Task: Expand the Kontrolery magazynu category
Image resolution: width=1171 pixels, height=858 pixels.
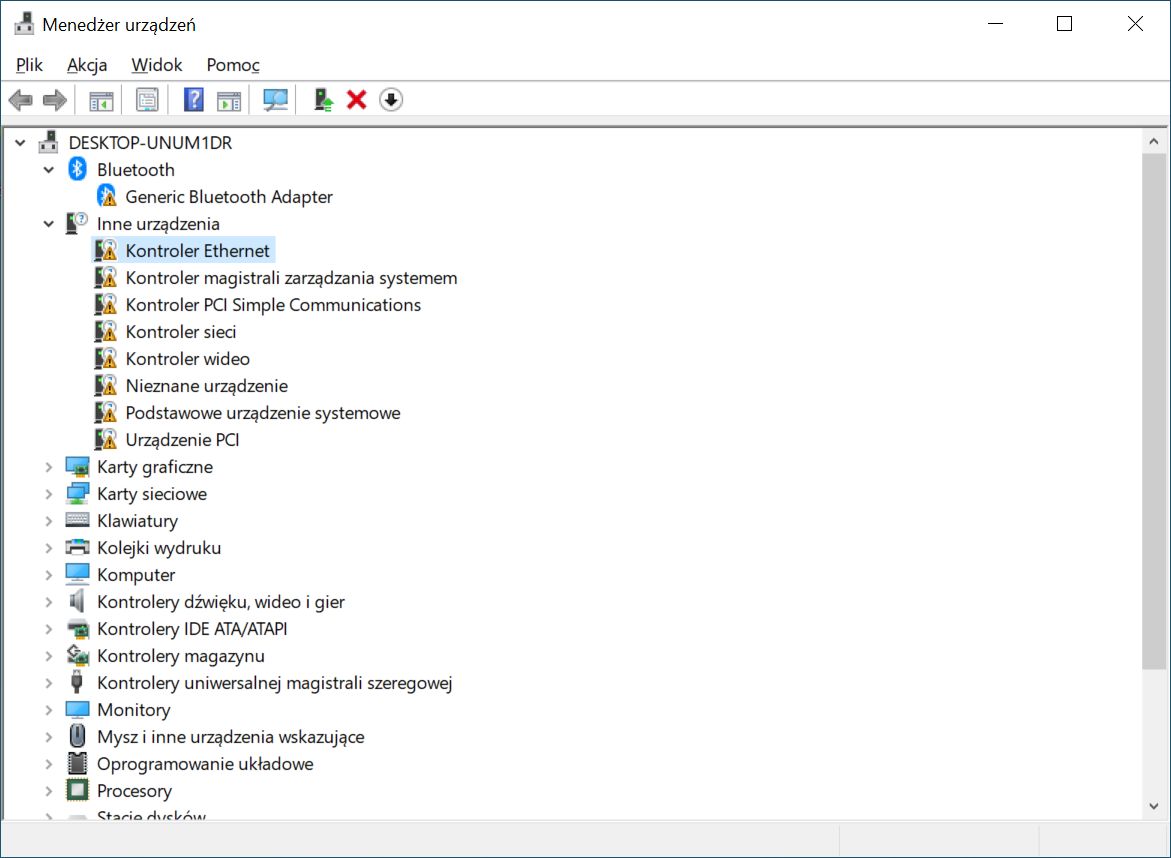Action: (49, 656)
